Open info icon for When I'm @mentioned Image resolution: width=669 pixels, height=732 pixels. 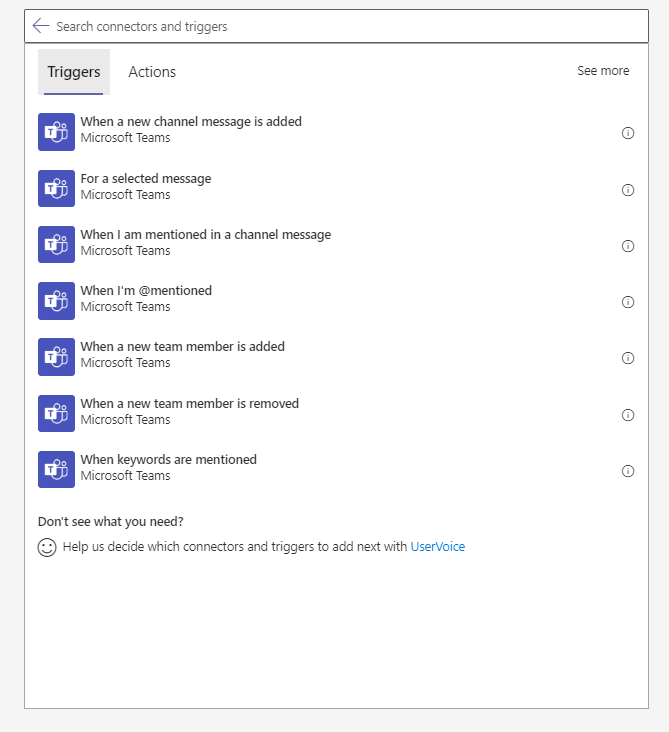coord(627,302)
